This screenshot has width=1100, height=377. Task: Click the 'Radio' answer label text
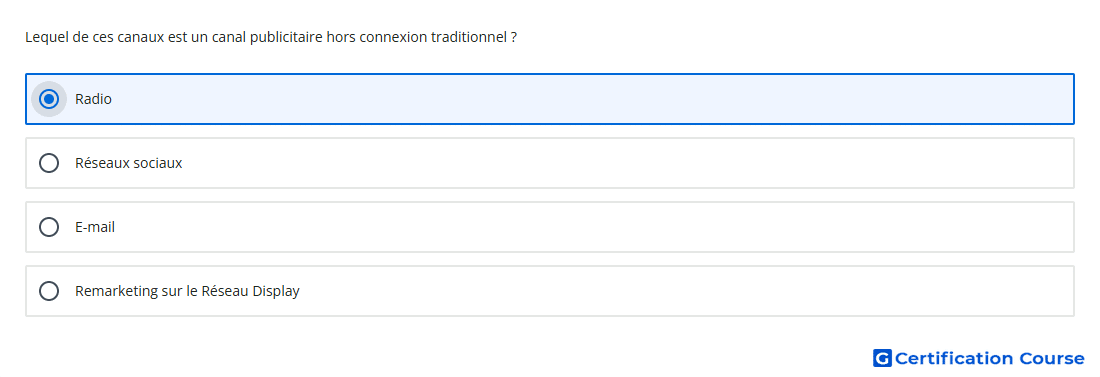pyautogui.click(x=93, y=99)
